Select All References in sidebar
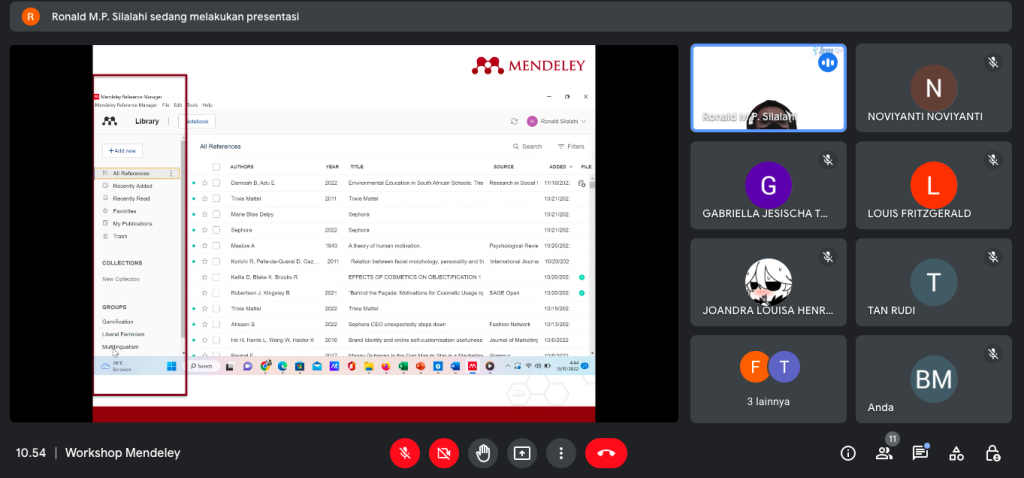 138,174
